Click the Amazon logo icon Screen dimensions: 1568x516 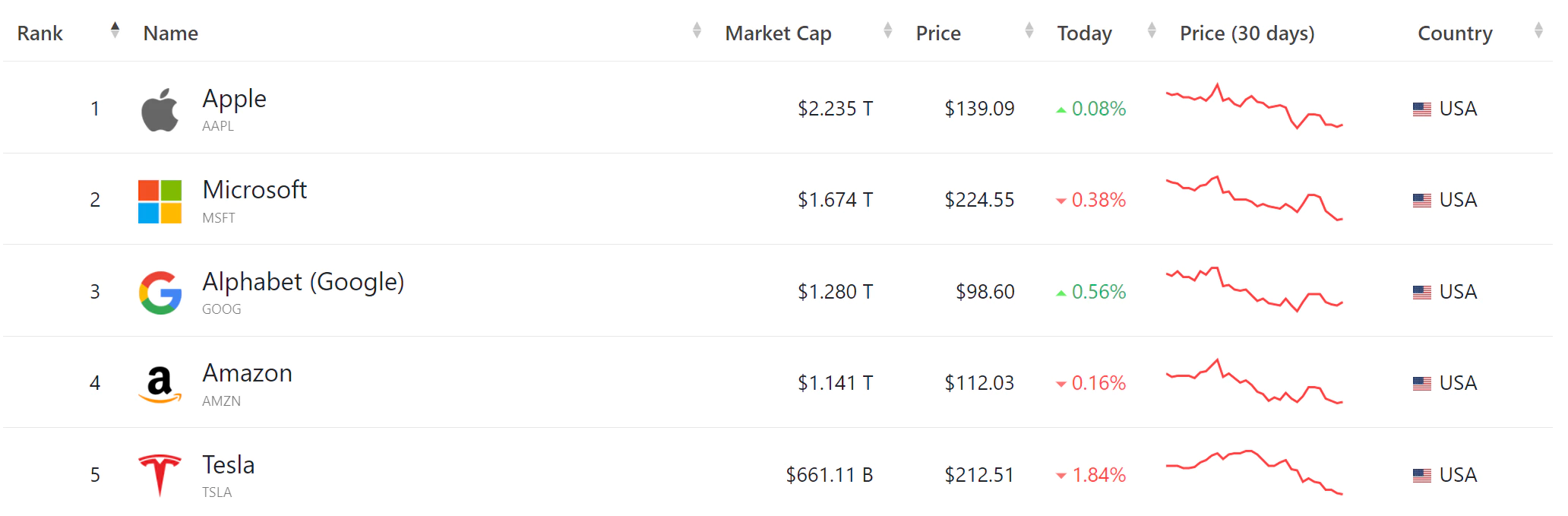tap(160, 385)
